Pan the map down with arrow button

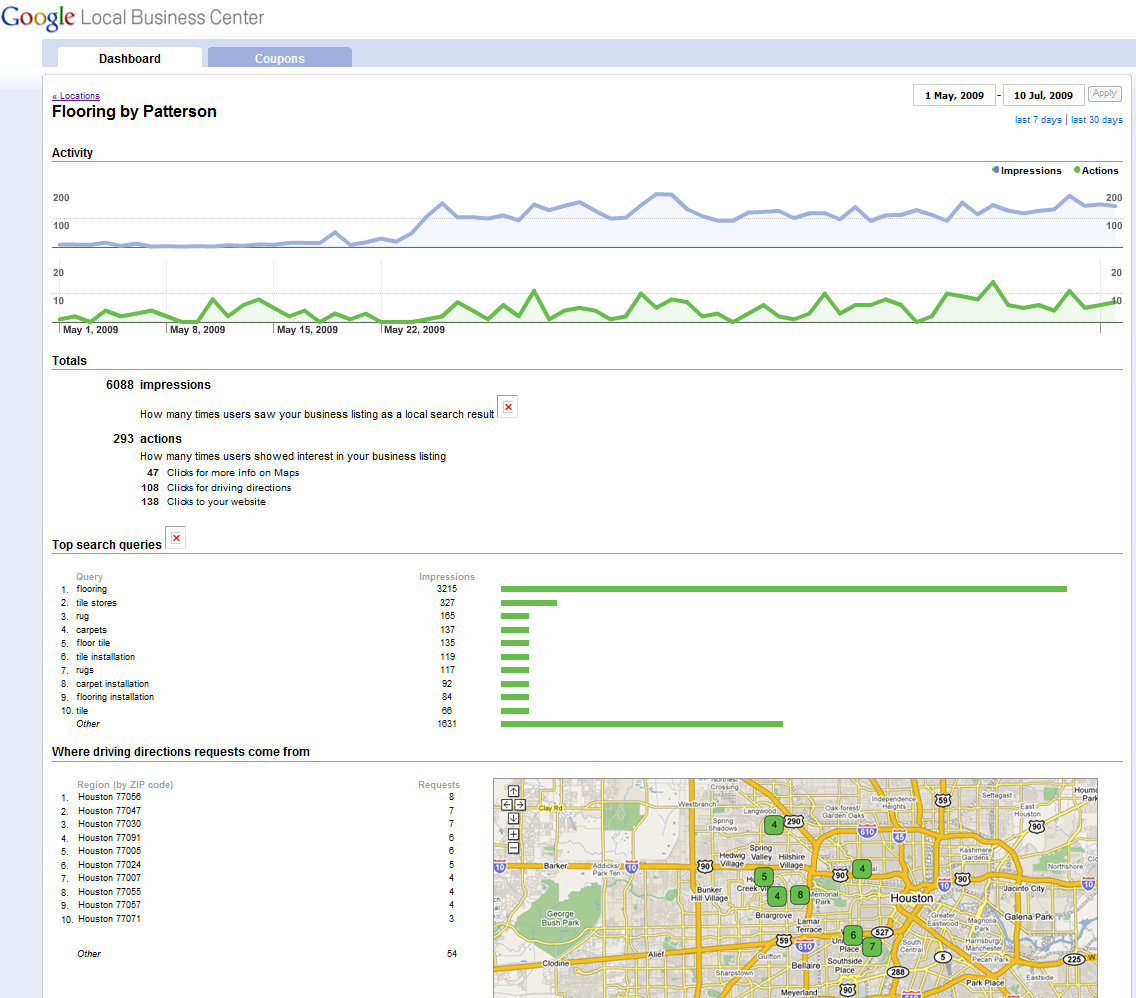coord(513,818)
